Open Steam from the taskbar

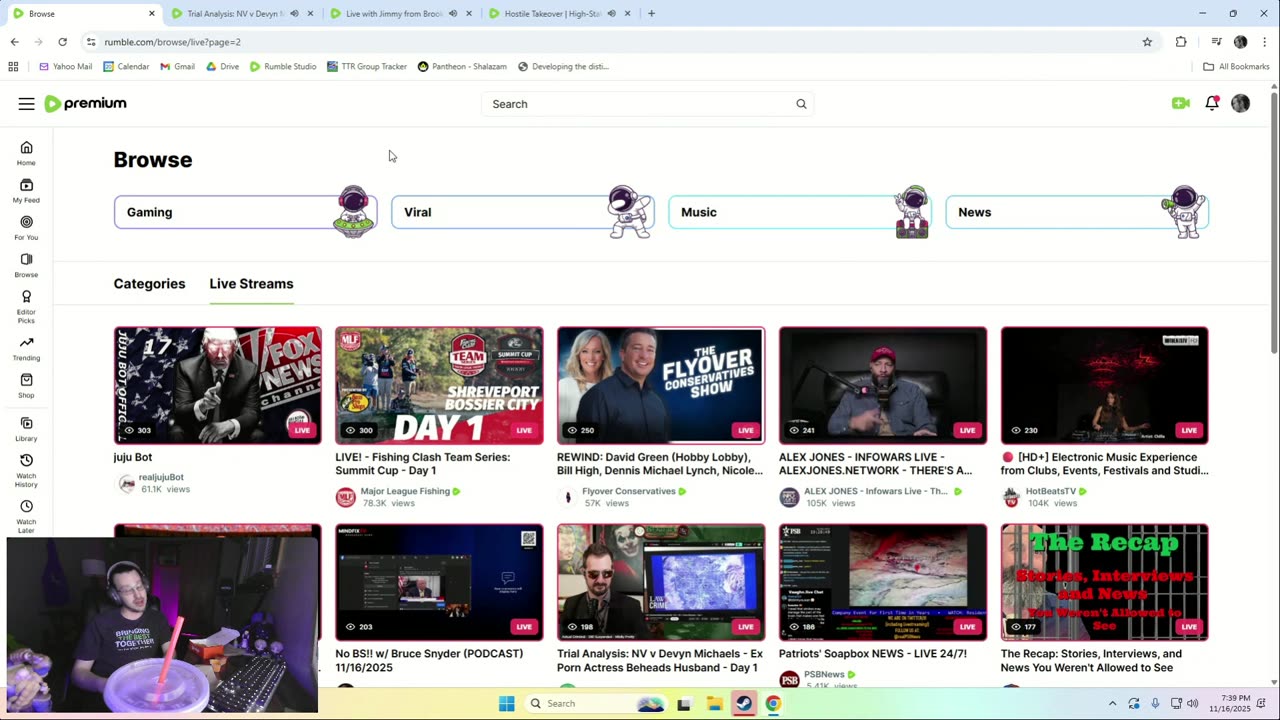(744, 703)
